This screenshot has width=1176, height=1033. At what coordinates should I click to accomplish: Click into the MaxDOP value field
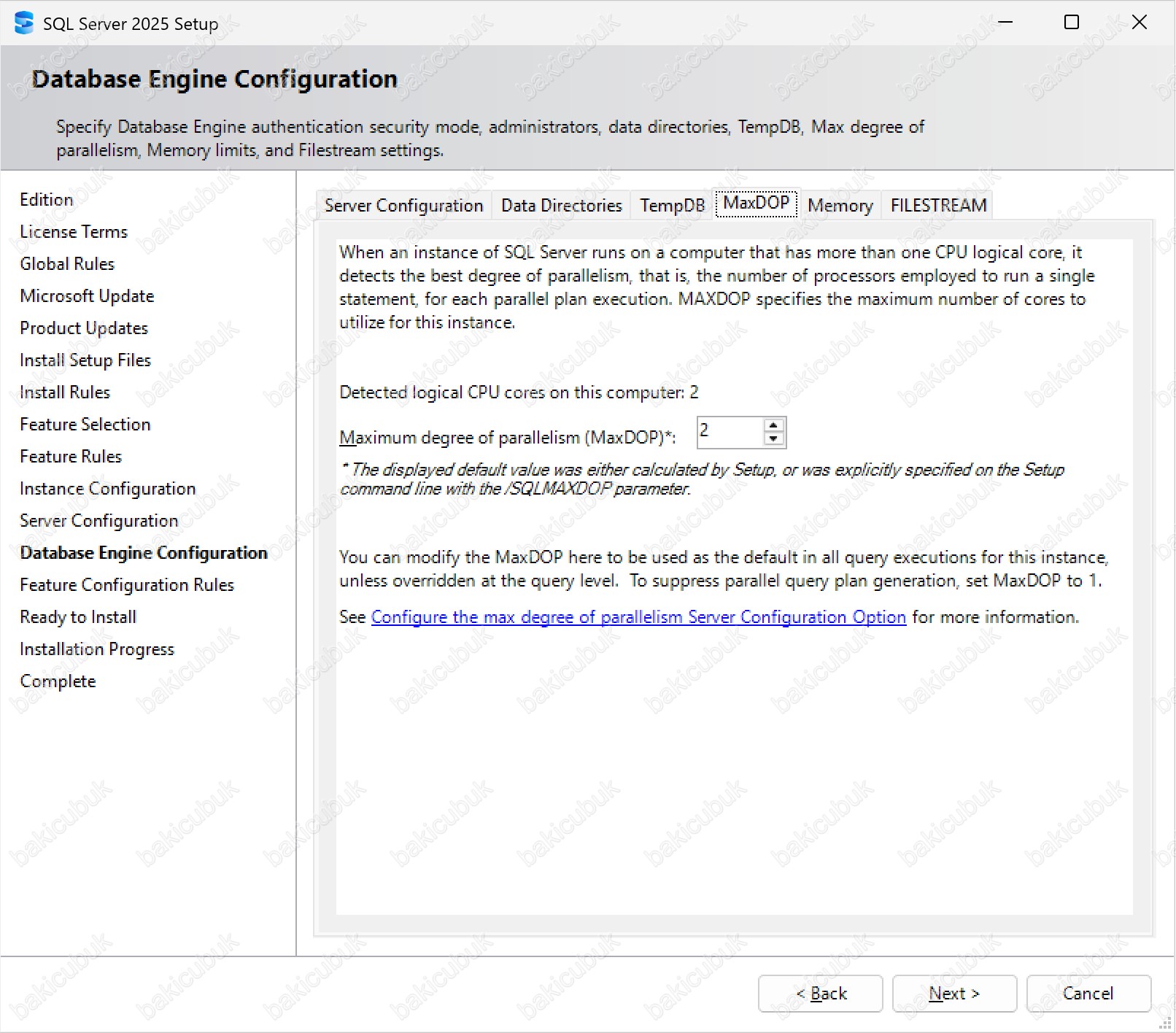point(730,432)
